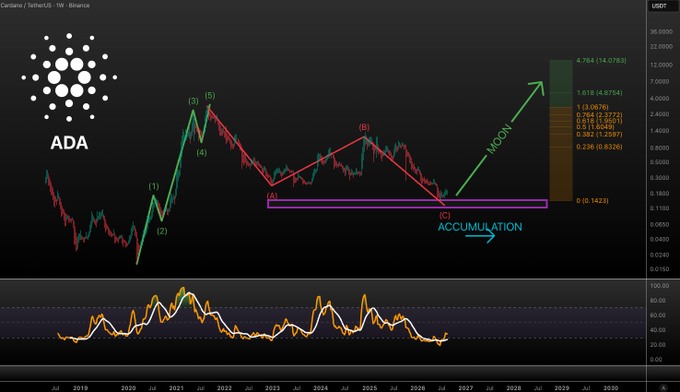The image size is (680, 392).
Task: Click the 0 (0.1423) Fibonacci base label
Action: click(x=592, y=201)
